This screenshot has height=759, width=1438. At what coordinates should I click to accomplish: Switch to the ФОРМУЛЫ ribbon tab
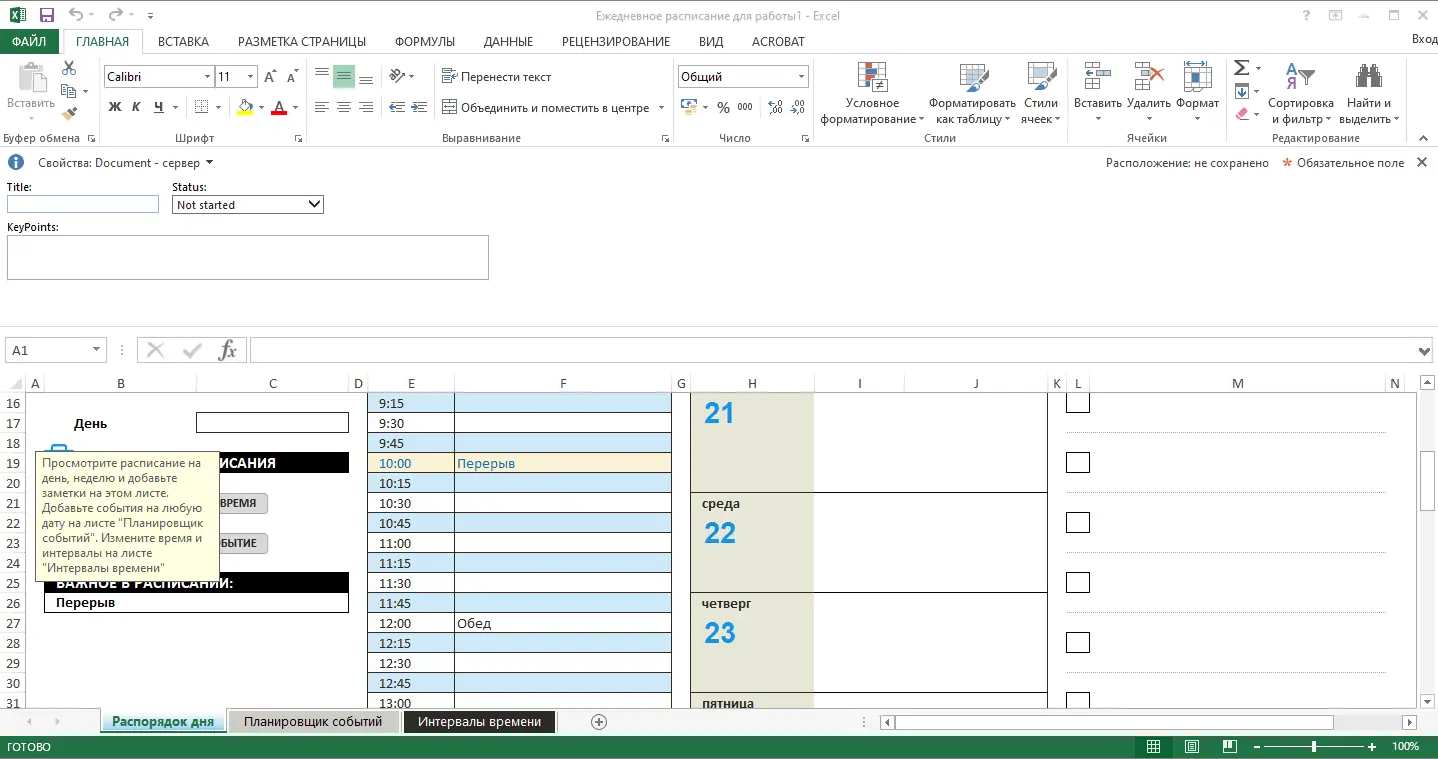pyautogui.click(x=425, y=41)
